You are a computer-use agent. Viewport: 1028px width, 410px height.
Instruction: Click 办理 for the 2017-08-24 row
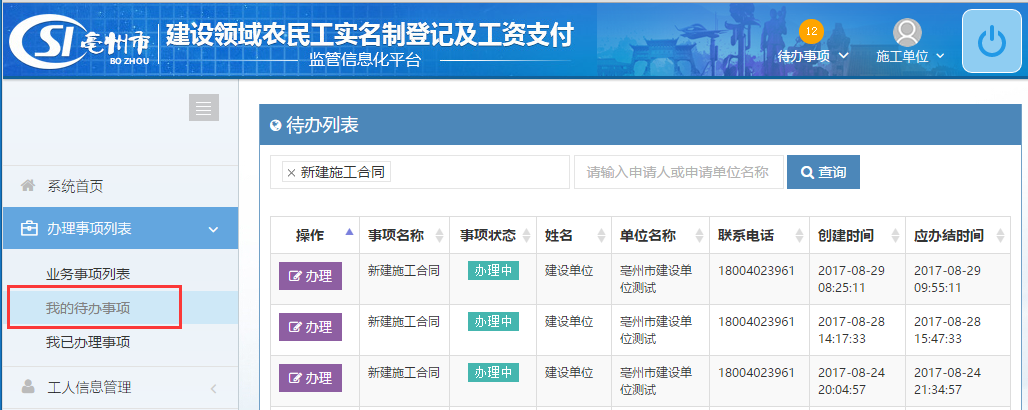click(x=310, y=378)
